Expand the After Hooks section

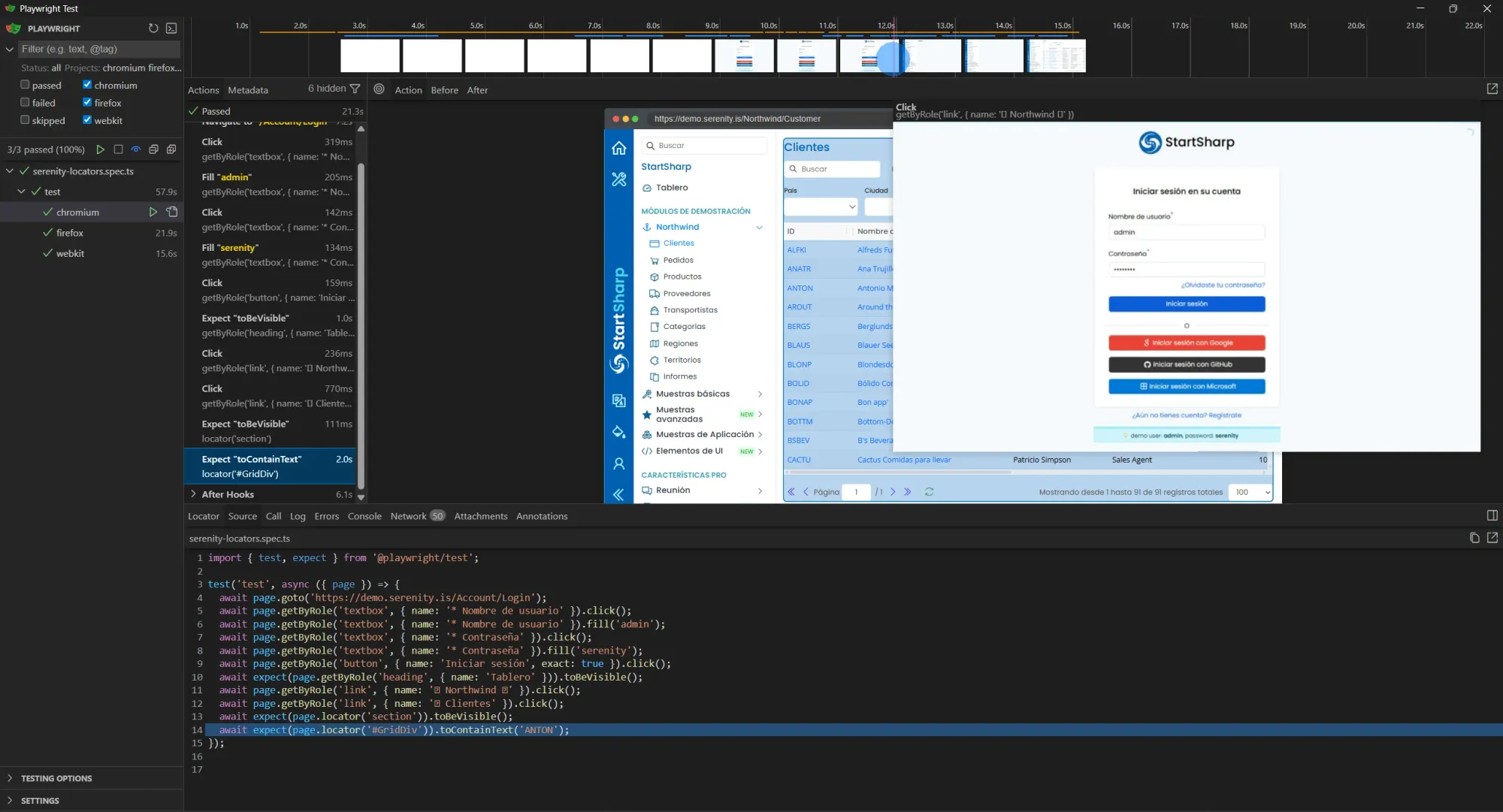pyautogui.click(x=194, y=494)
